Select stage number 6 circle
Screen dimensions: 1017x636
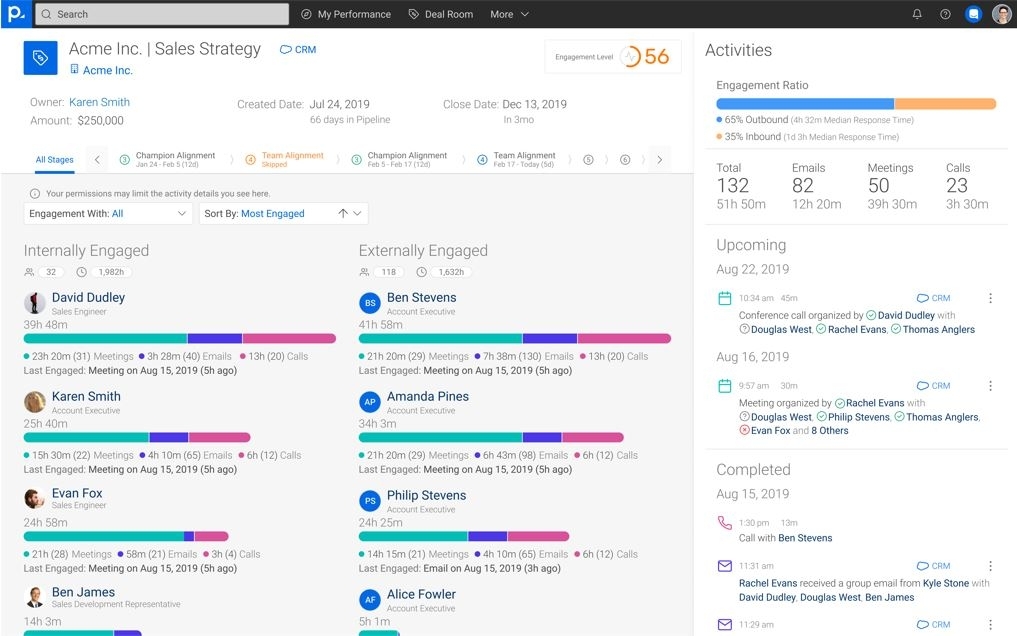625,159
